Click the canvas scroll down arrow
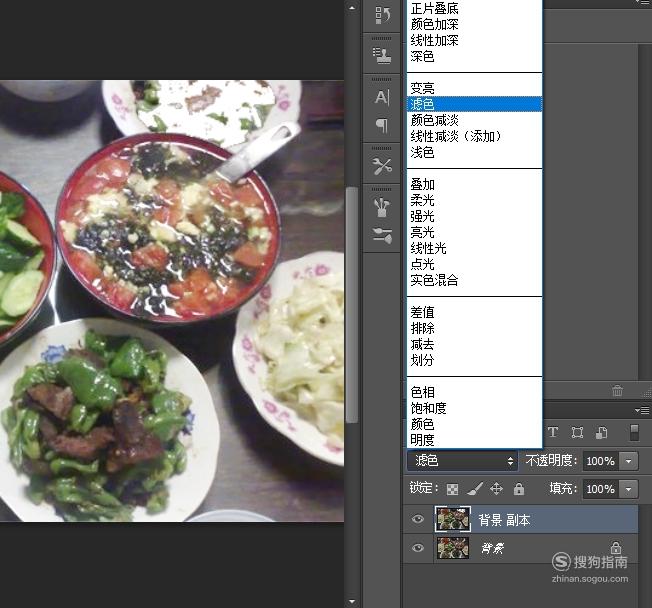652x608 pixels. (x=352, y=601)
